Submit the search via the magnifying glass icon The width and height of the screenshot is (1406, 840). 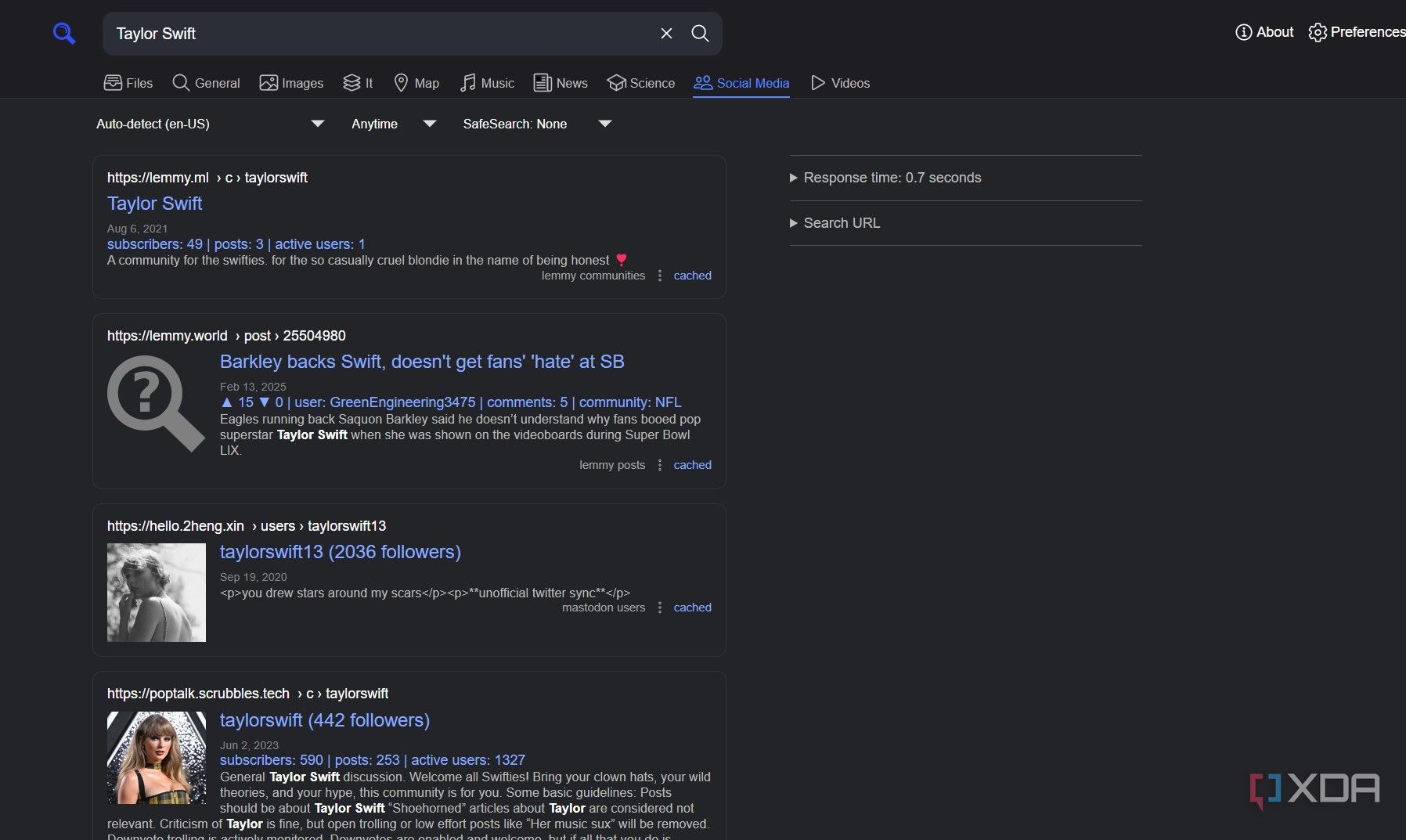[x=700, y=34]
